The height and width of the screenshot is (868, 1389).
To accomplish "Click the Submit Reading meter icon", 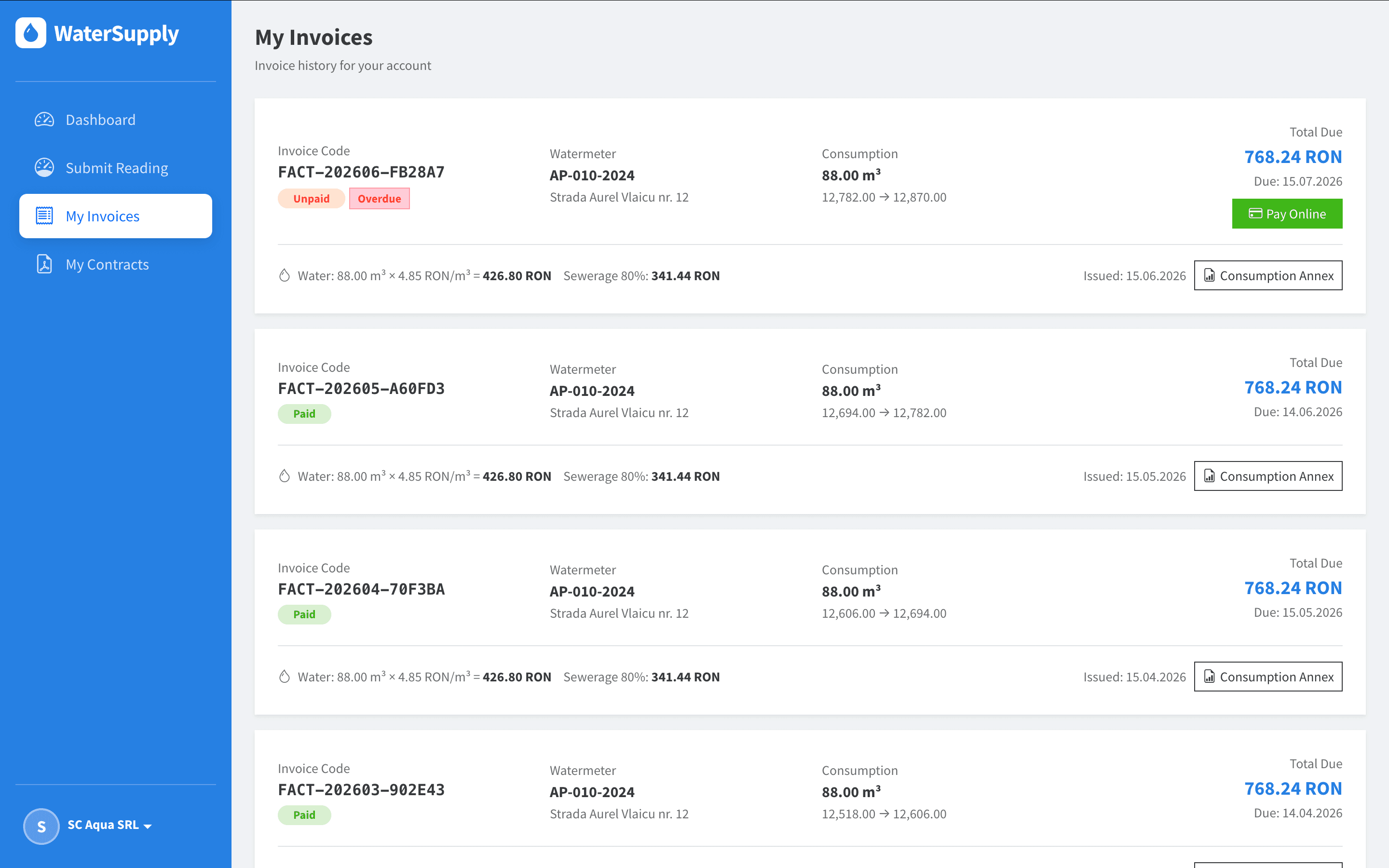I will [44, 168].
